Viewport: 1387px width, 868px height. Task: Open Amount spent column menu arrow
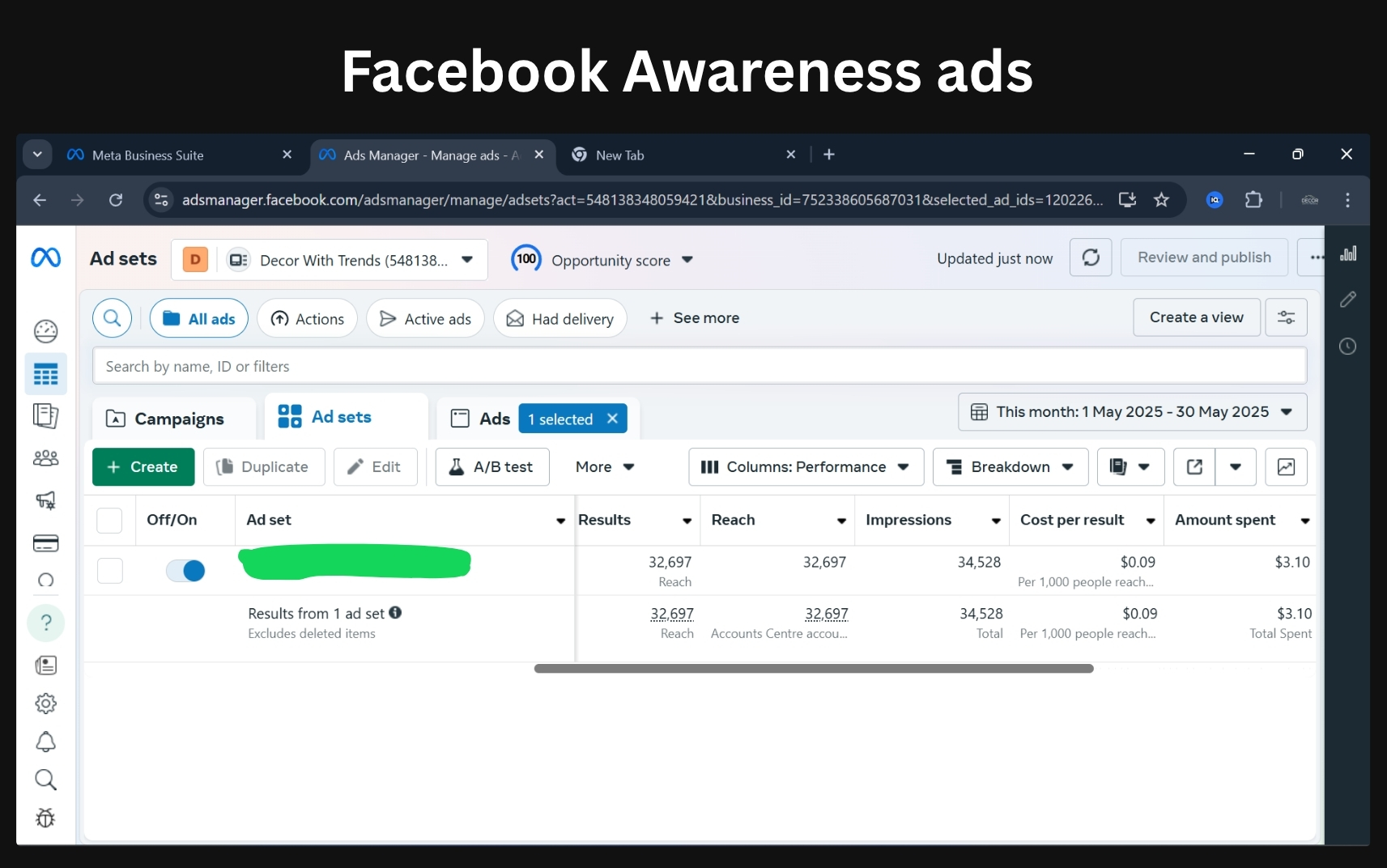[x=1305, y=521]
